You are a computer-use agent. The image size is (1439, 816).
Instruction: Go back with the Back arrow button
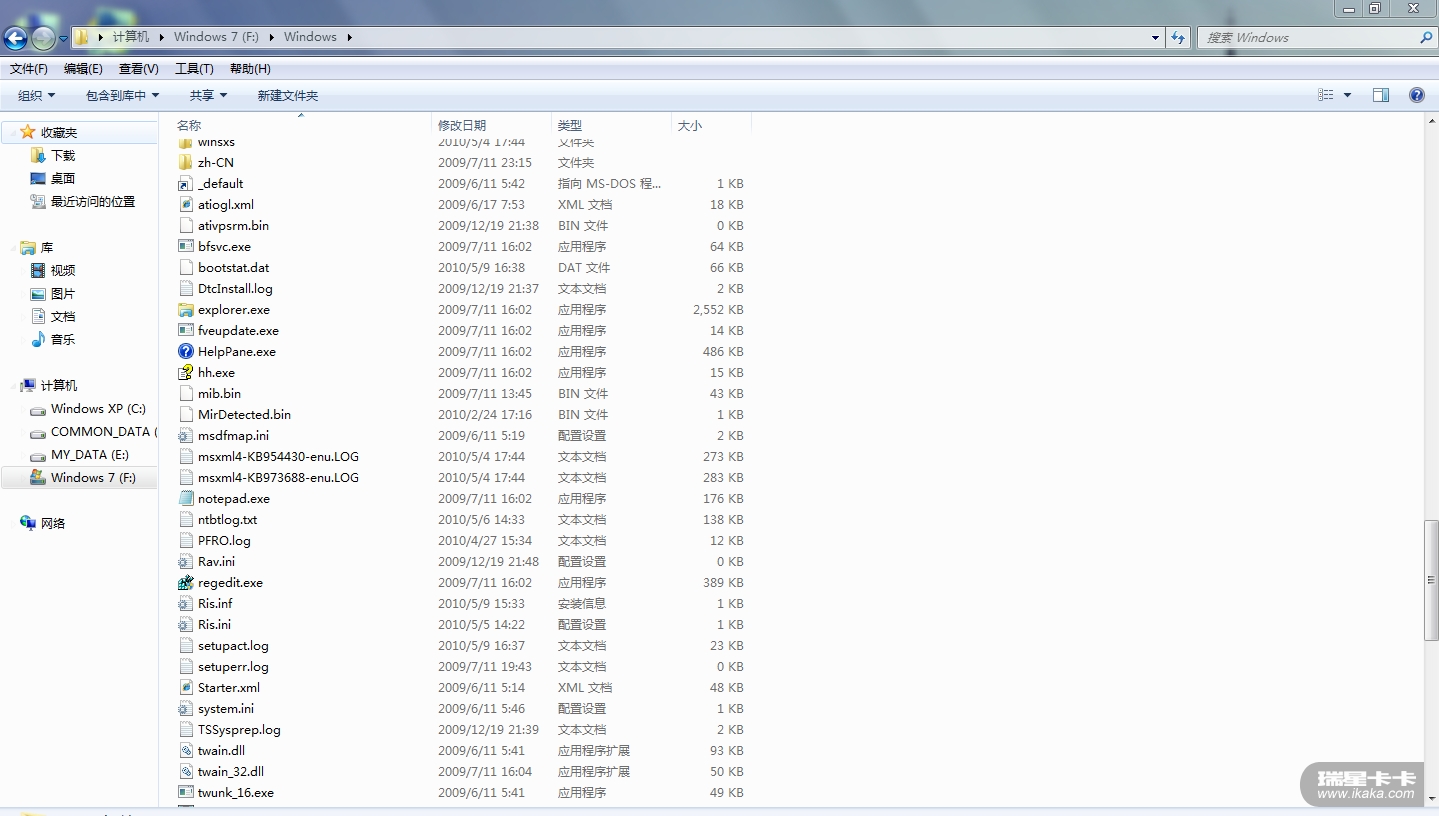coord(15,38)
